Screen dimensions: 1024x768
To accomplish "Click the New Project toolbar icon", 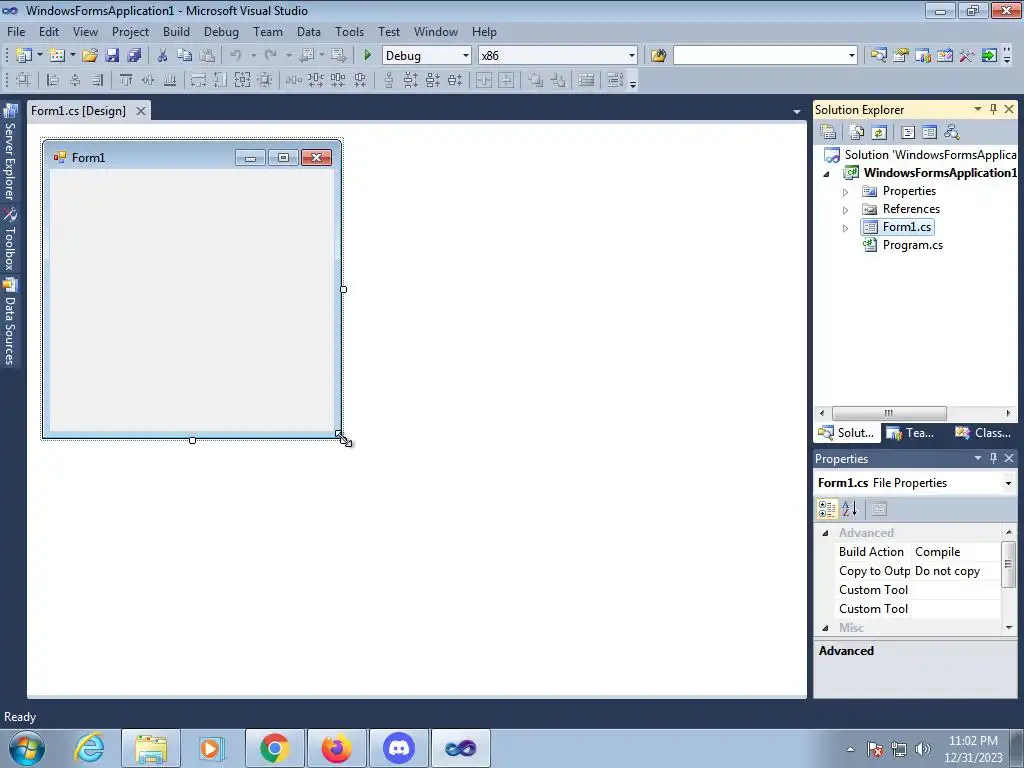I will point(24,56).
